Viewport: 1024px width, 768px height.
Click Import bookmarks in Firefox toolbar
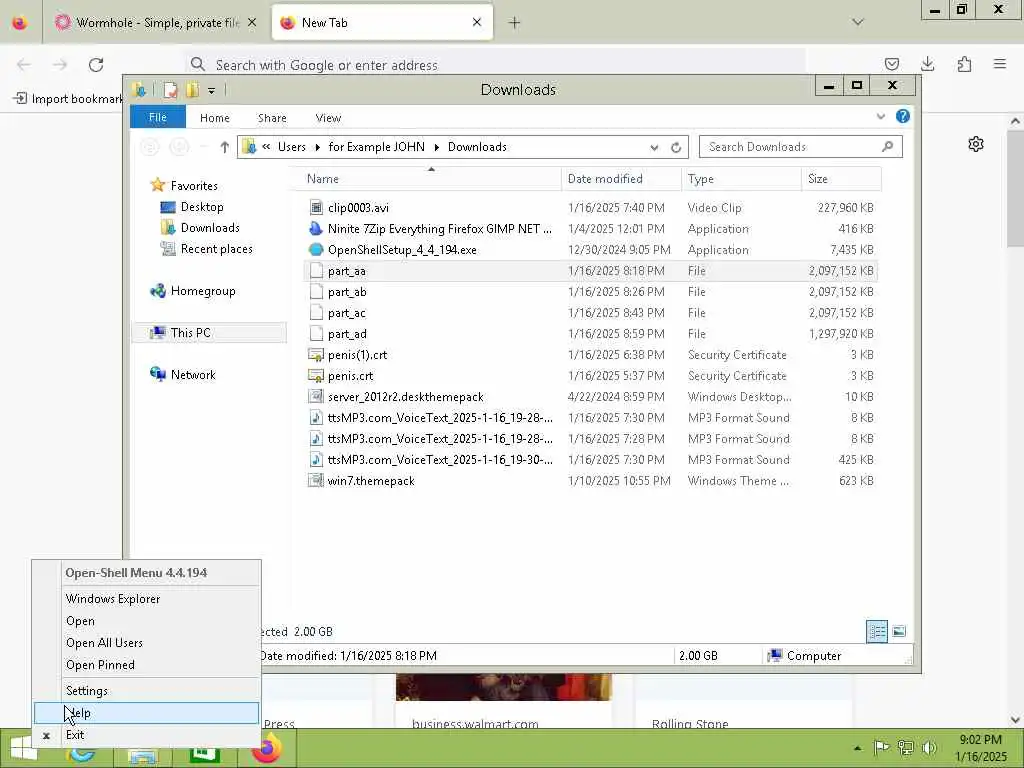click(x=68, y=99)
